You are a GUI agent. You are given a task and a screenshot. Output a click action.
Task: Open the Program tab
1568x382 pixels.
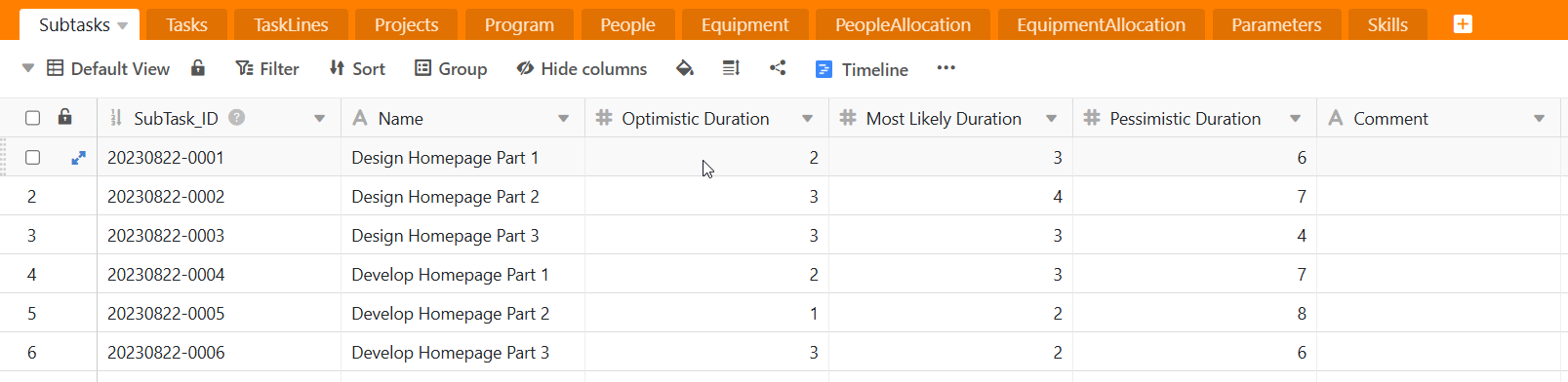click(x=519, y=24)
